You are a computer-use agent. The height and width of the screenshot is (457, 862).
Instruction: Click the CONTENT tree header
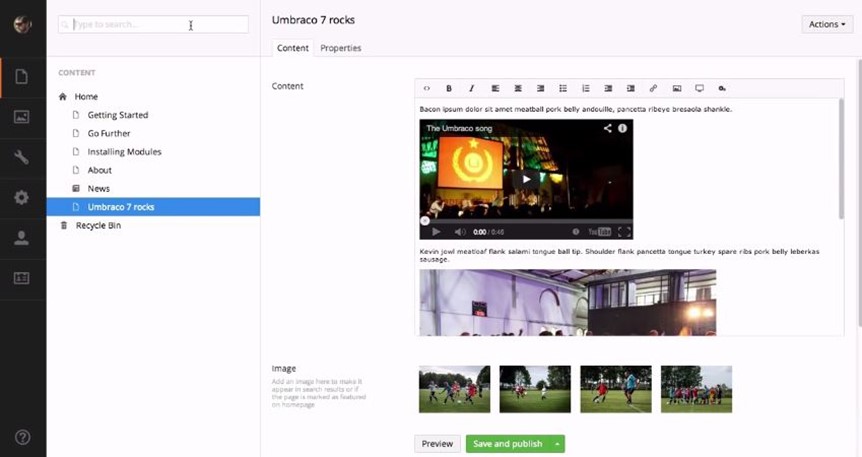click(x=77, y=73)
